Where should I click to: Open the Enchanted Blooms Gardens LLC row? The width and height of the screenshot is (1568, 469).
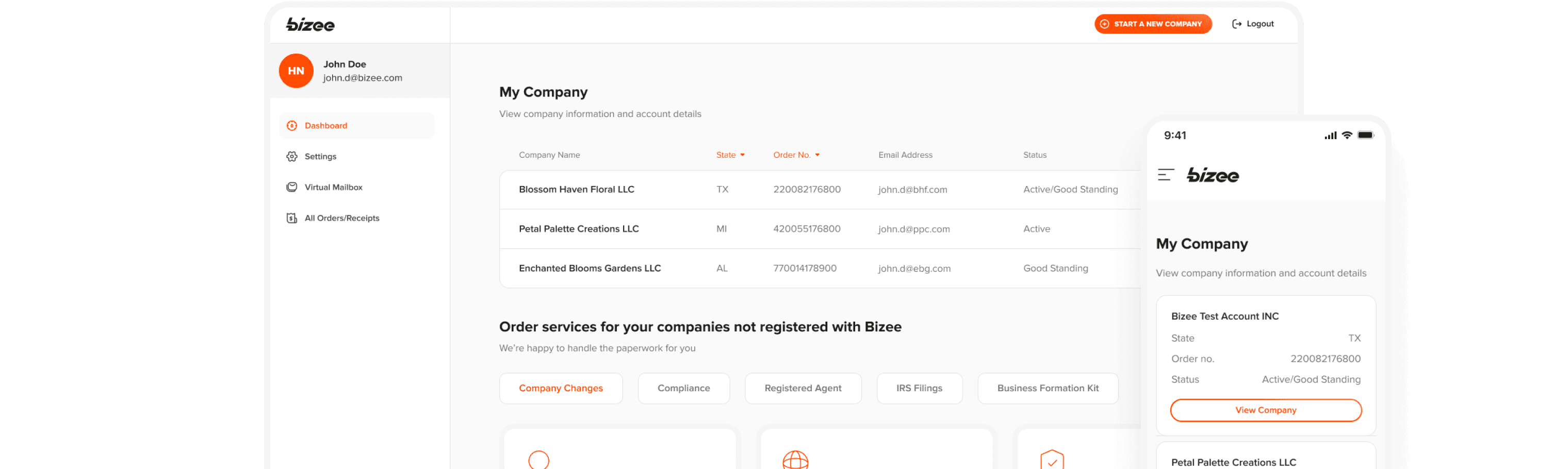pos(820,269)
